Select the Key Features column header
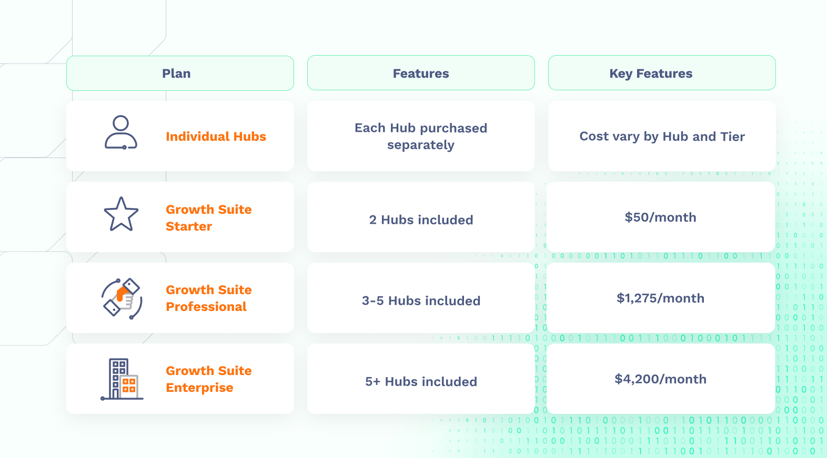The height and width of the screenshot is (458, 827). [x=662, y=73]
